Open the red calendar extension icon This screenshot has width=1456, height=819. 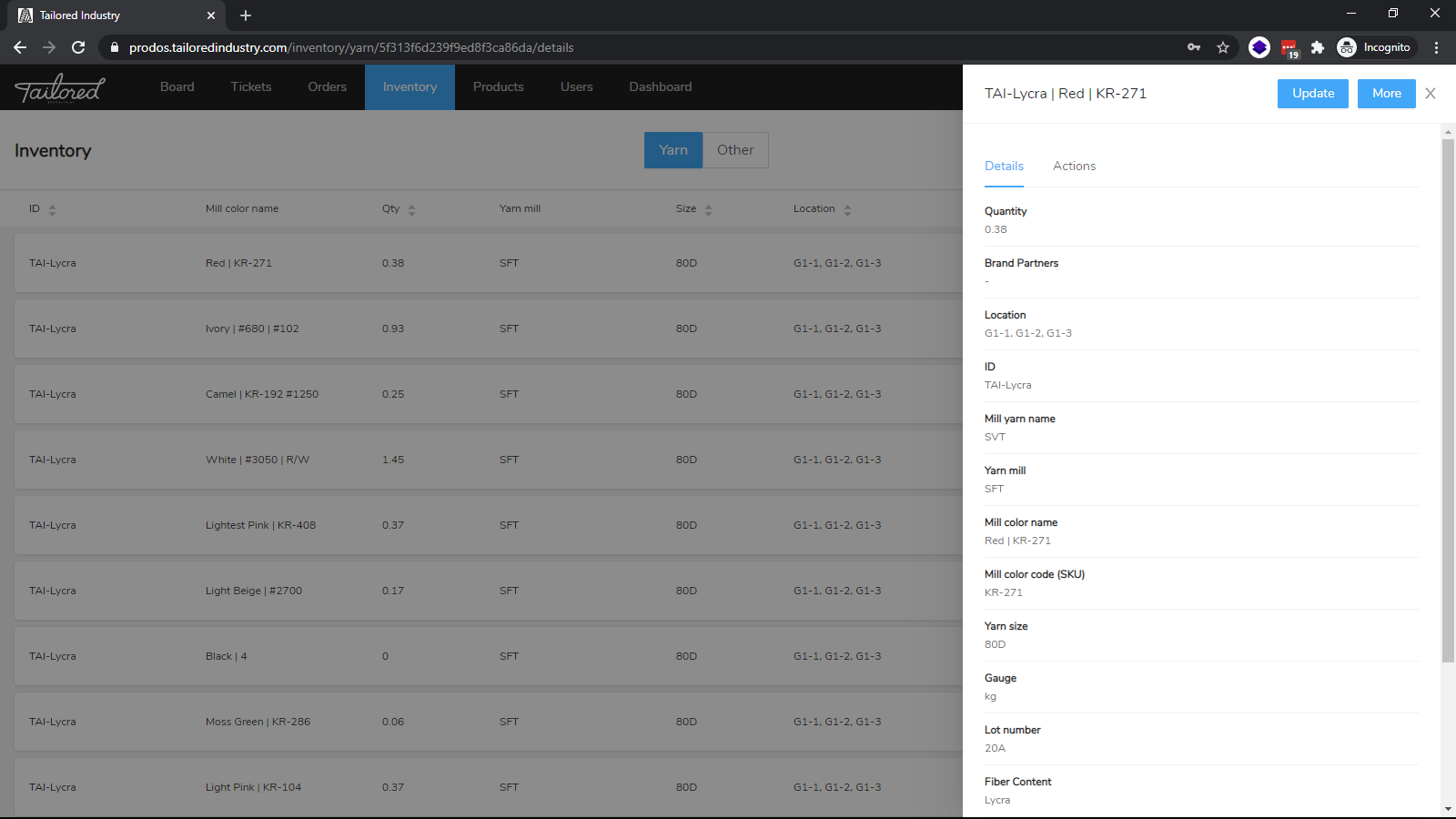(x=1289, y=48)
